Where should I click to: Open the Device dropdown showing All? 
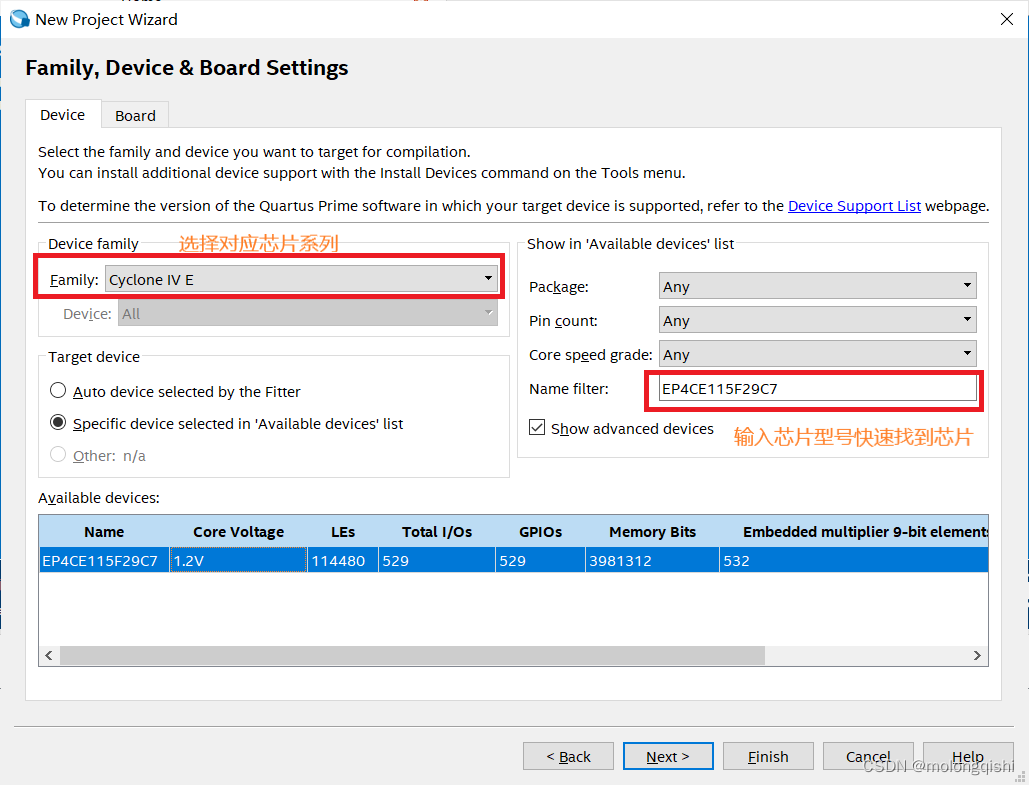[308, 313]
